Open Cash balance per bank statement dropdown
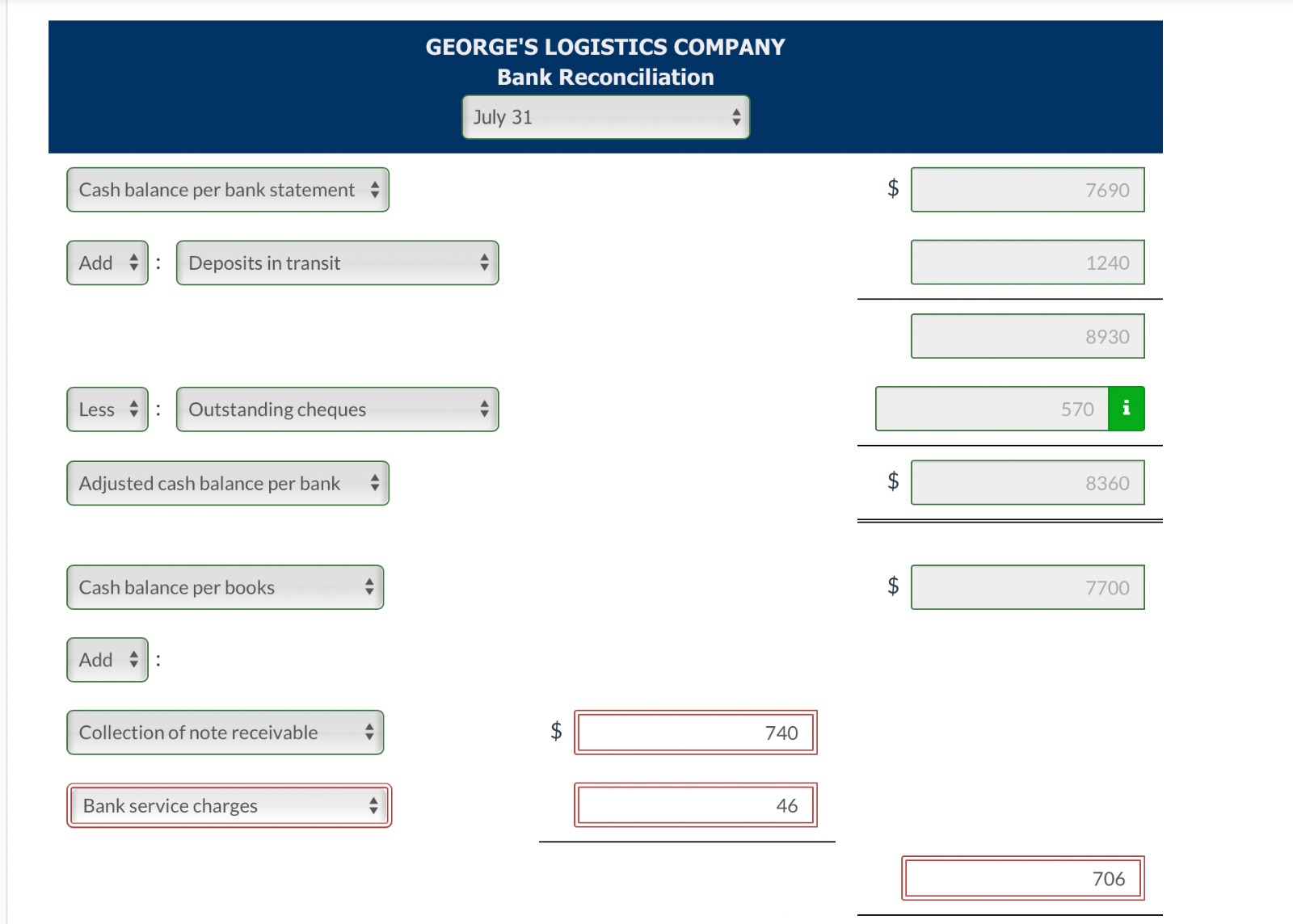Screen dimensions: 1293x924 227,190
